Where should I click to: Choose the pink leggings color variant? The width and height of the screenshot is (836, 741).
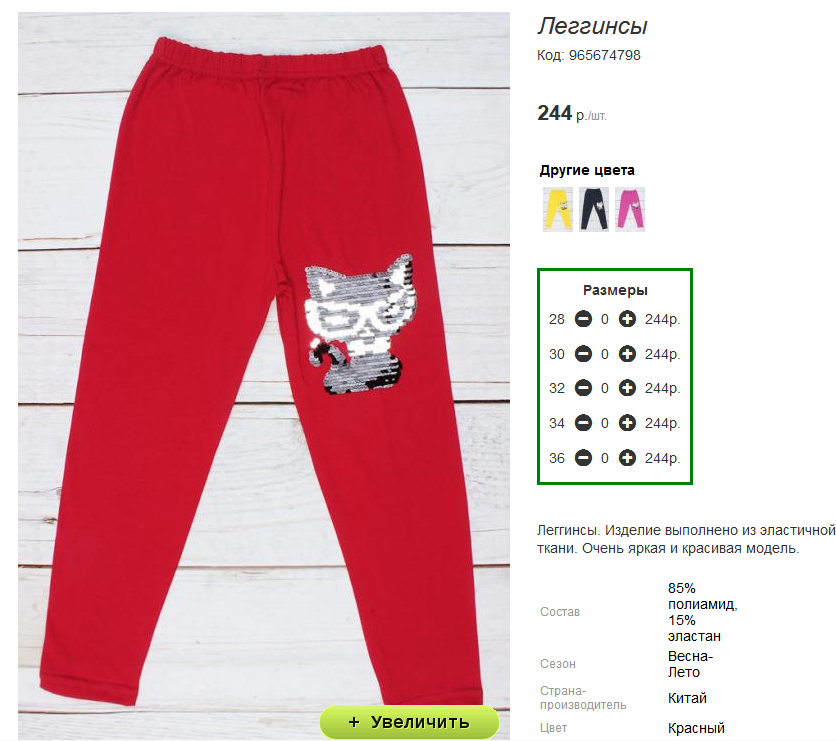tap(630, 209)
